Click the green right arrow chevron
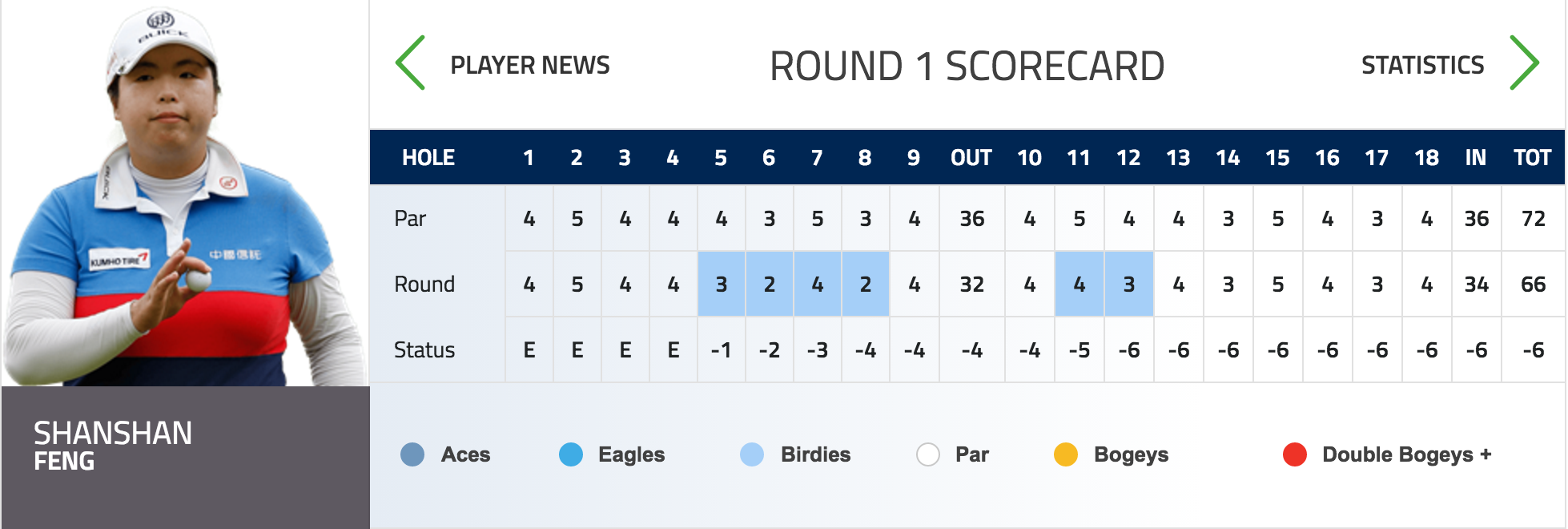The width and height of the screenshot is (1568, 529). coord(1524,63)
